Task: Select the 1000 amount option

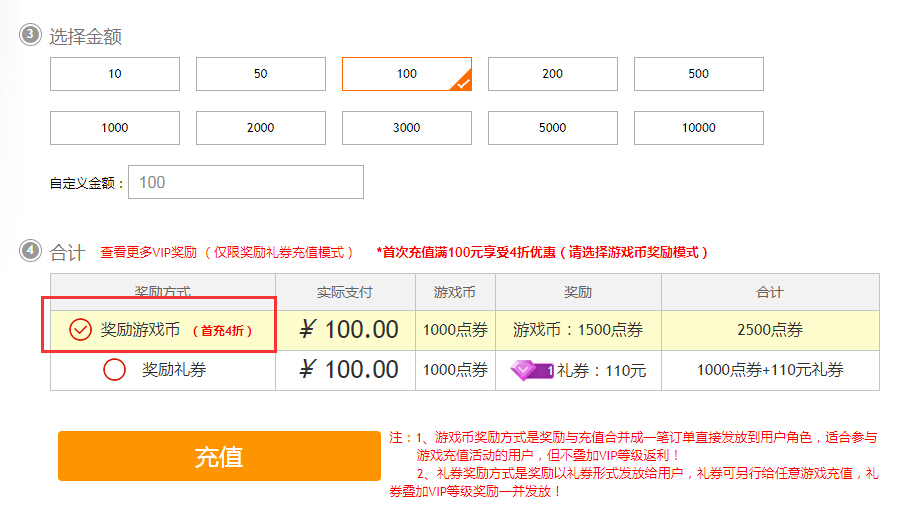Action: click(x=115, y=128)
